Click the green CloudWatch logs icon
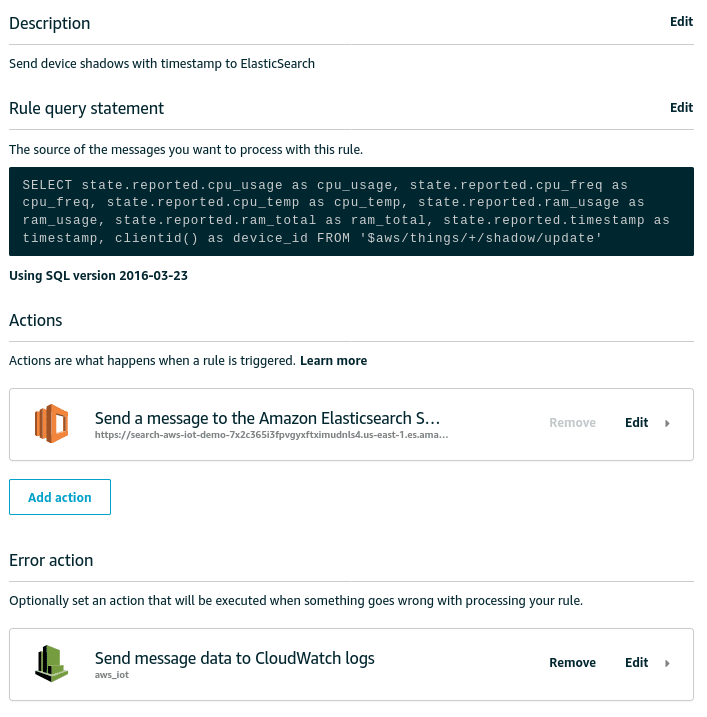This screenshot has height=717, width=707. [51, 663]
